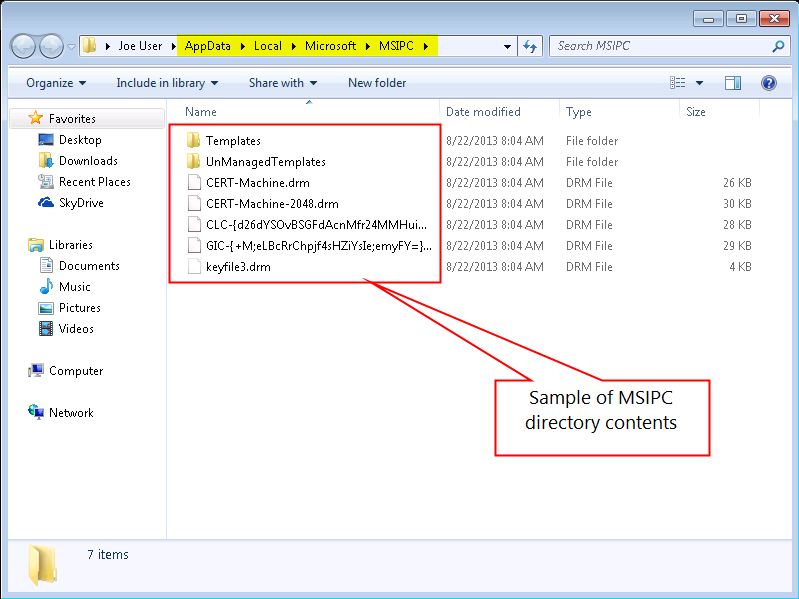Click the Refresh button
The width and height of the screenshot is (799, 599).
pos(530,46)
